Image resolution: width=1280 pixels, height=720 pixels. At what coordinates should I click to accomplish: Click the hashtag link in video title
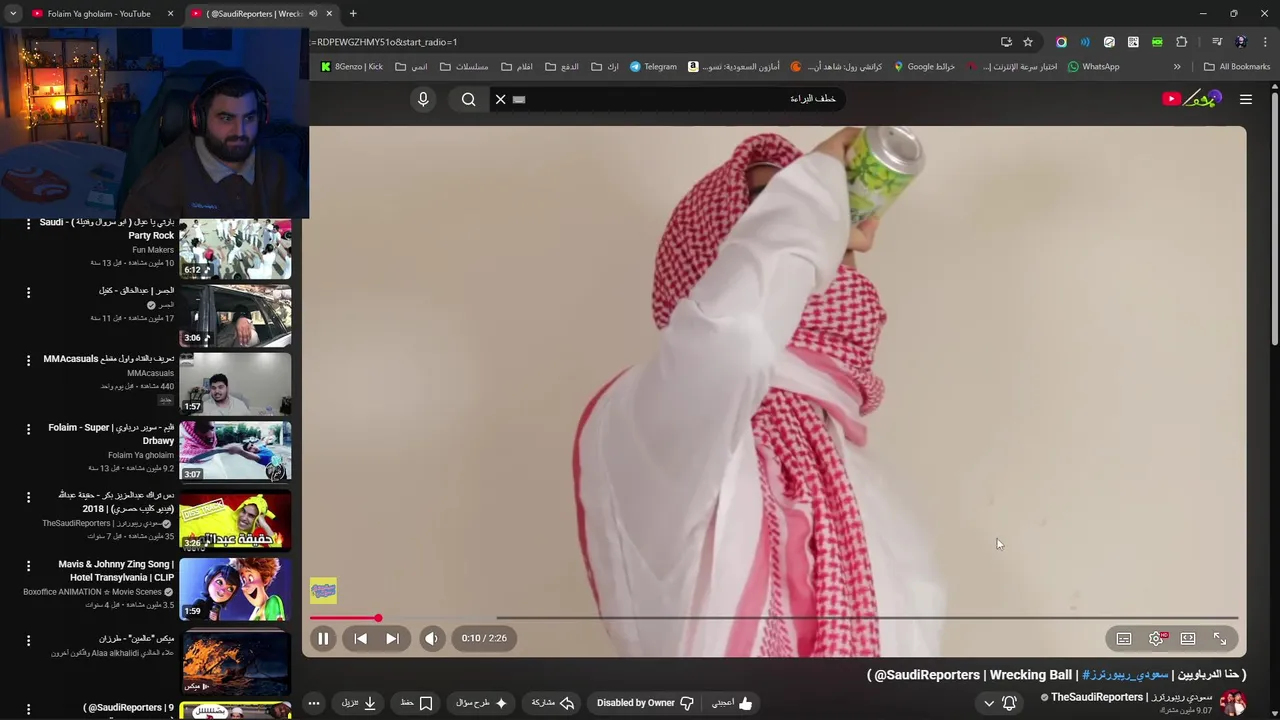(1125, 675)
